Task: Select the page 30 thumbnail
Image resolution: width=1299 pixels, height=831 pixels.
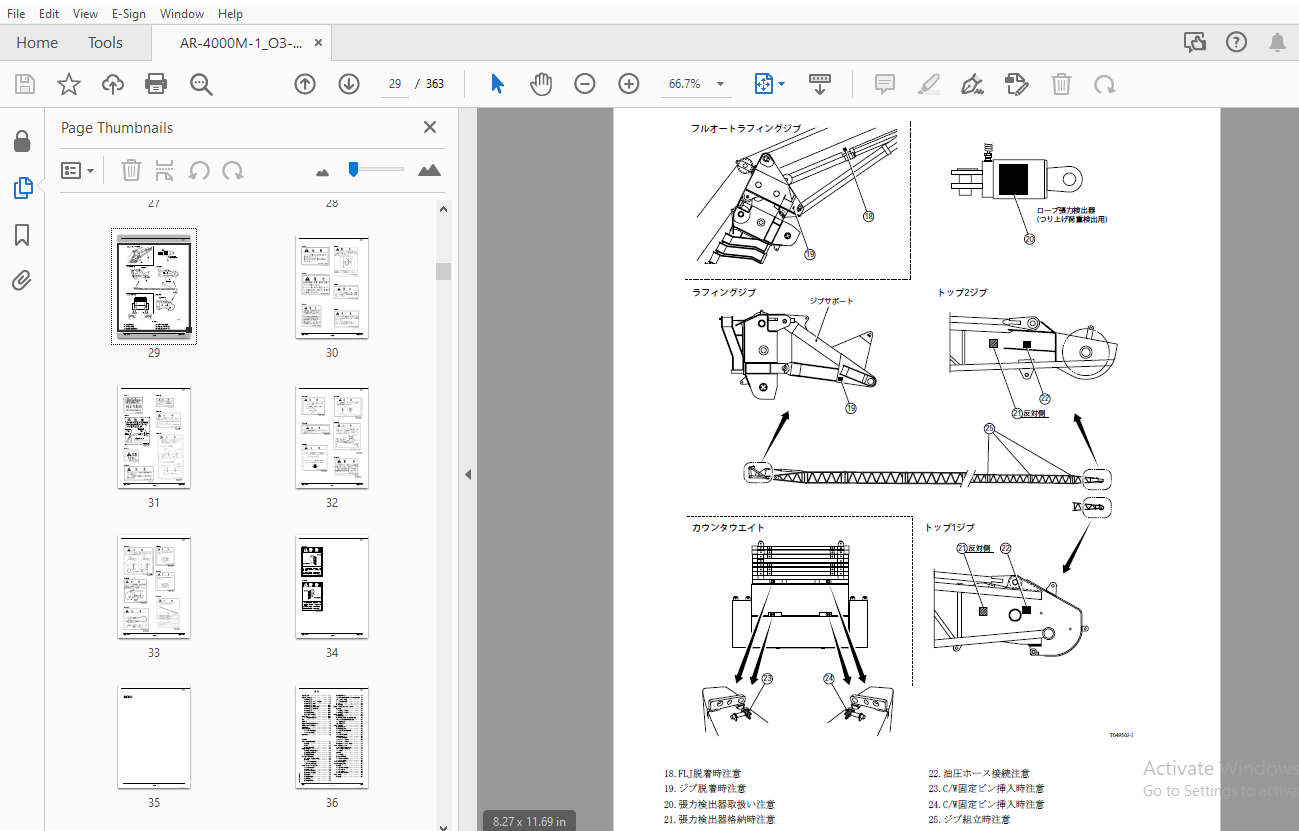Action: click(x=332, y=287)
